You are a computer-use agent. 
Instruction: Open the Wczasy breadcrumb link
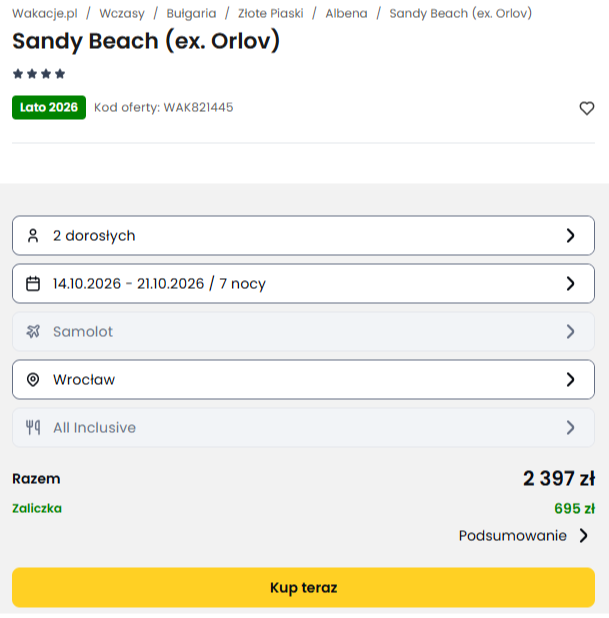click(120, 14)
